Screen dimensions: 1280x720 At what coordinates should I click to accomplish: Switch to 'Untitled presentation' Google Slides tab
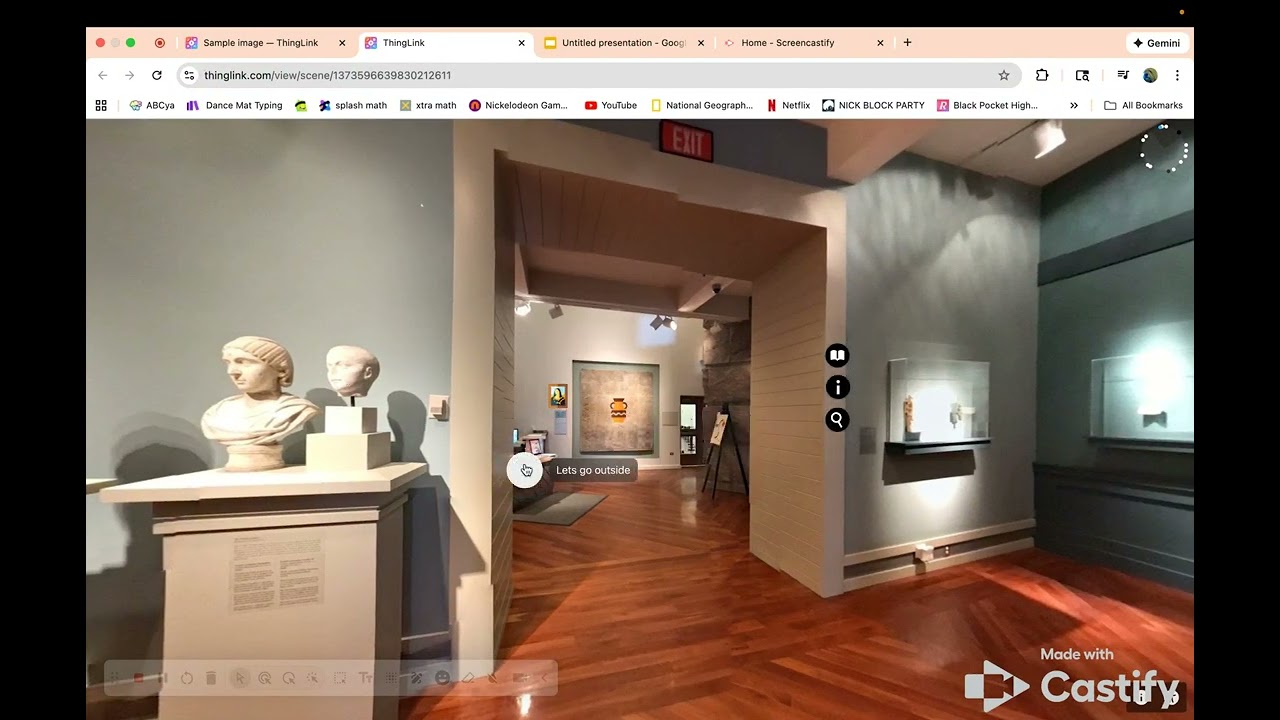click(624, 43)
